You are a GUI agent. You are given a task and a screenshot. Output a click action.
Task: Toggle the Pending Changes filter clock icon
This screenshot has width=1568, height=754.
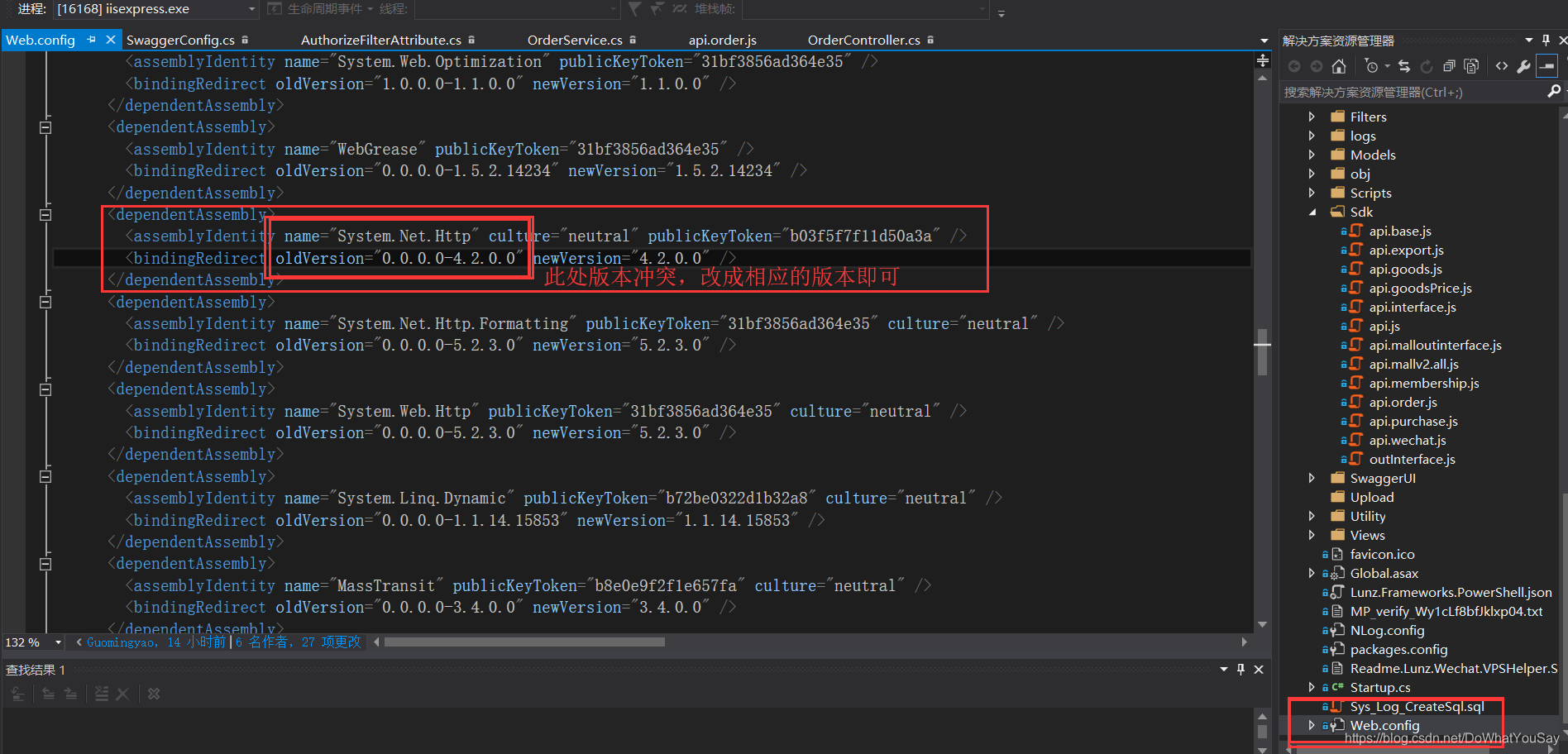tap(1372, 66)
